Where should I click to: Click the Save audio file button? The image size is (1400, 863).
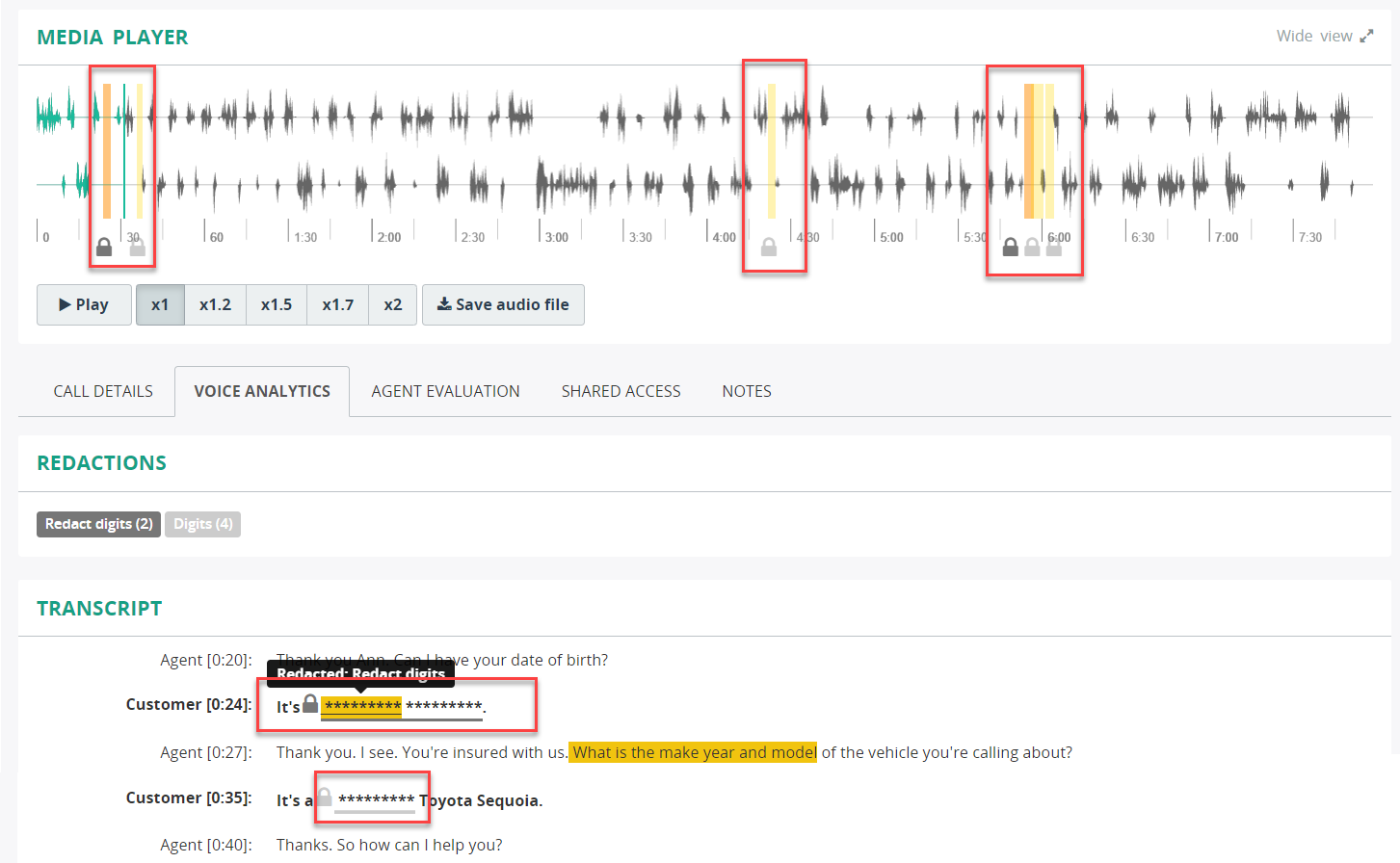pyautogui.click(x=503, y=304)
